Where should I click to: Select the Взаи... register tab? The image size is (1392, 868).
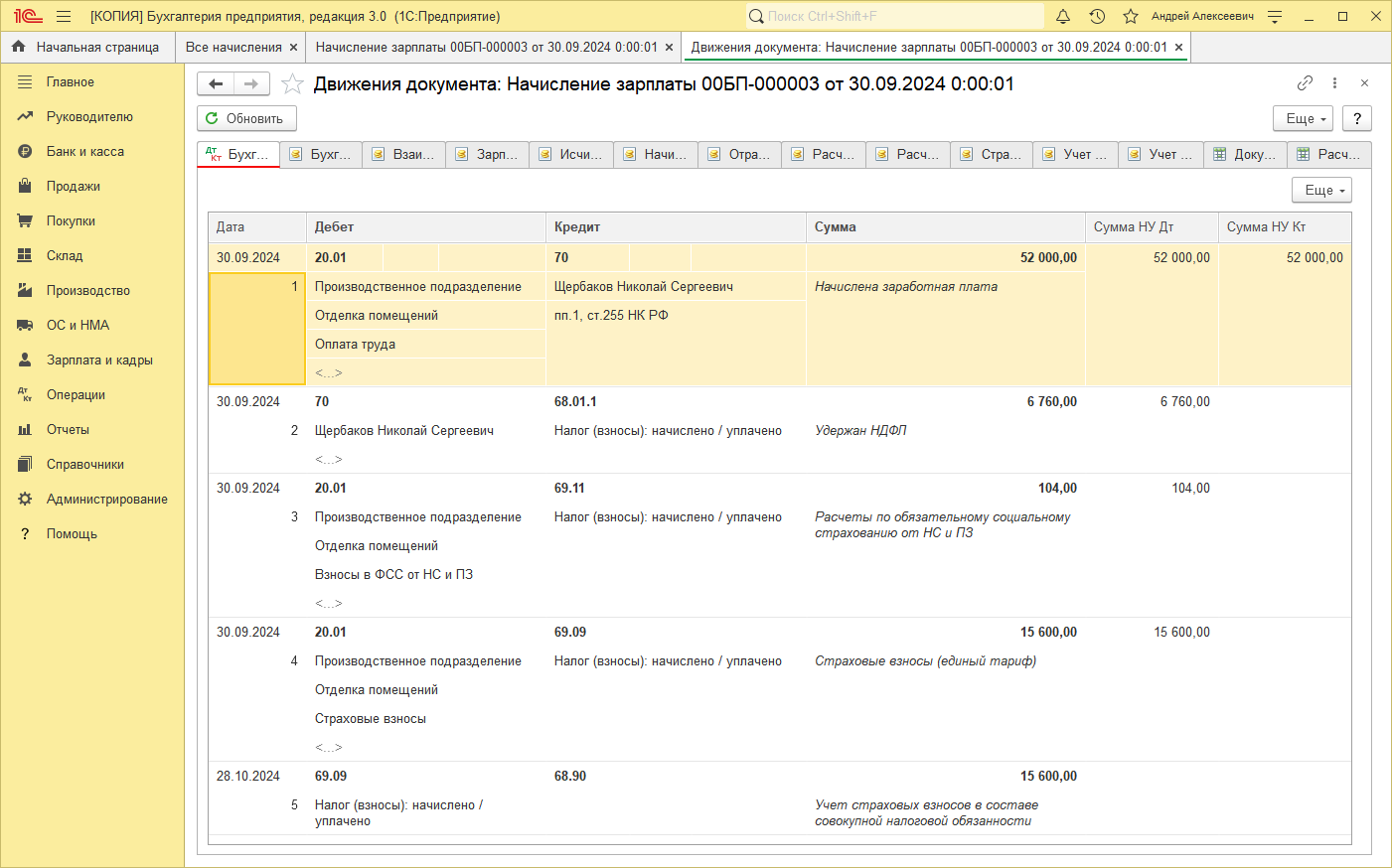(x=403, y=154)
